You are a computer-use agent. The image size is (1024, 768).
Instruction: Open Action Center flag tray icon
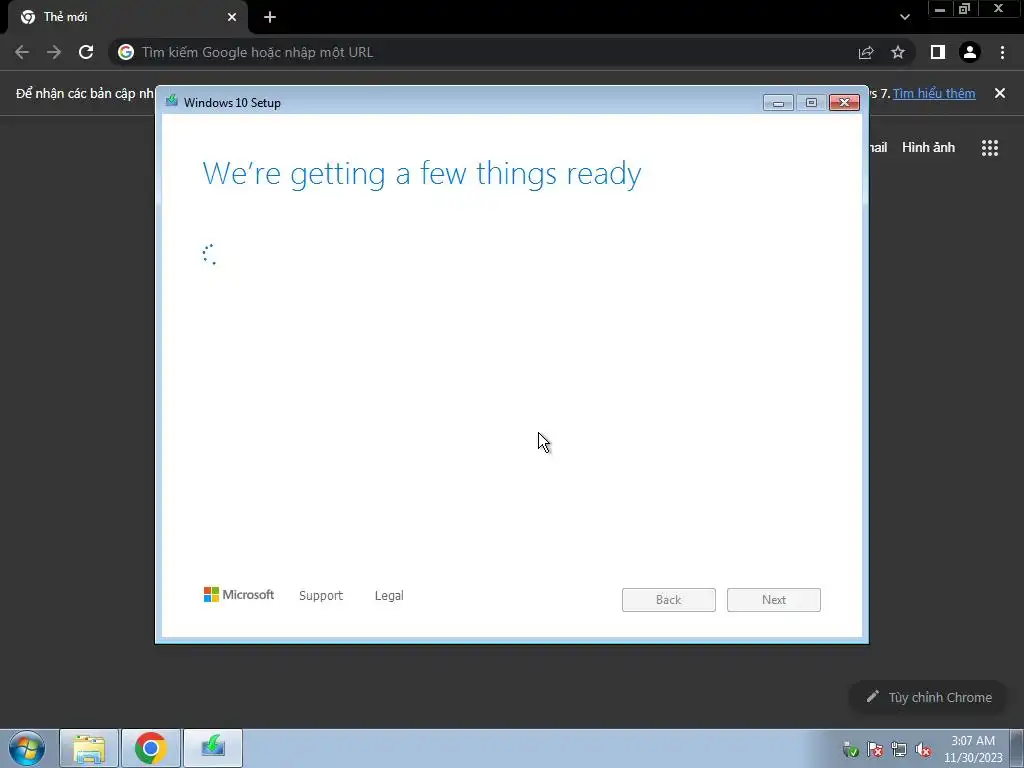[875, 749]
